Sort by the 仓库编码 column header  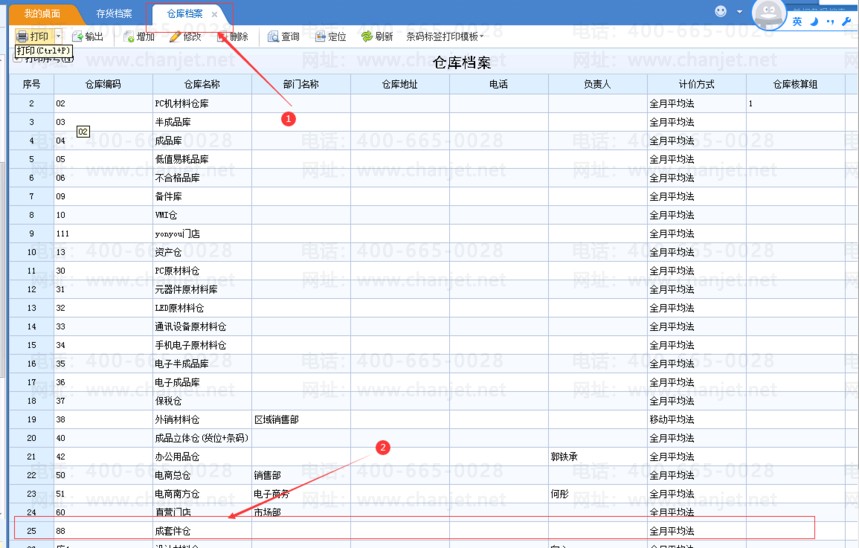tap(103, 84)
